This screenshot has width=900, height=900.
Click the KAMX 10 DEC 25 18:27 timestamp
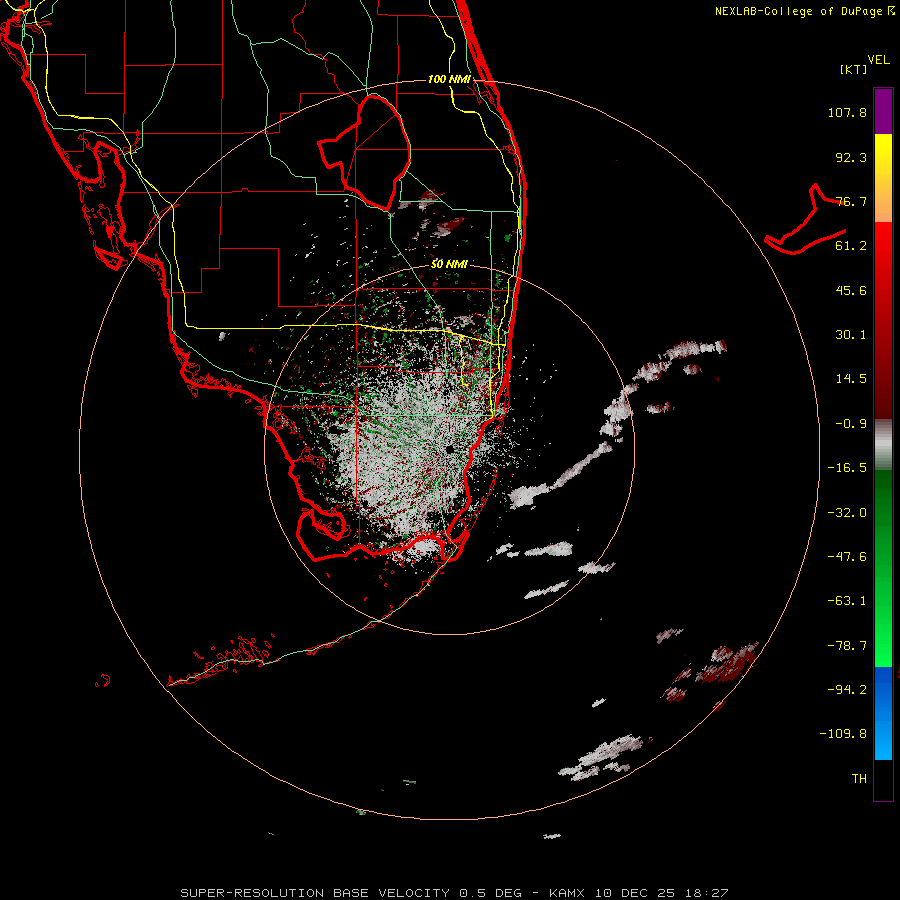tap(638, 893)
